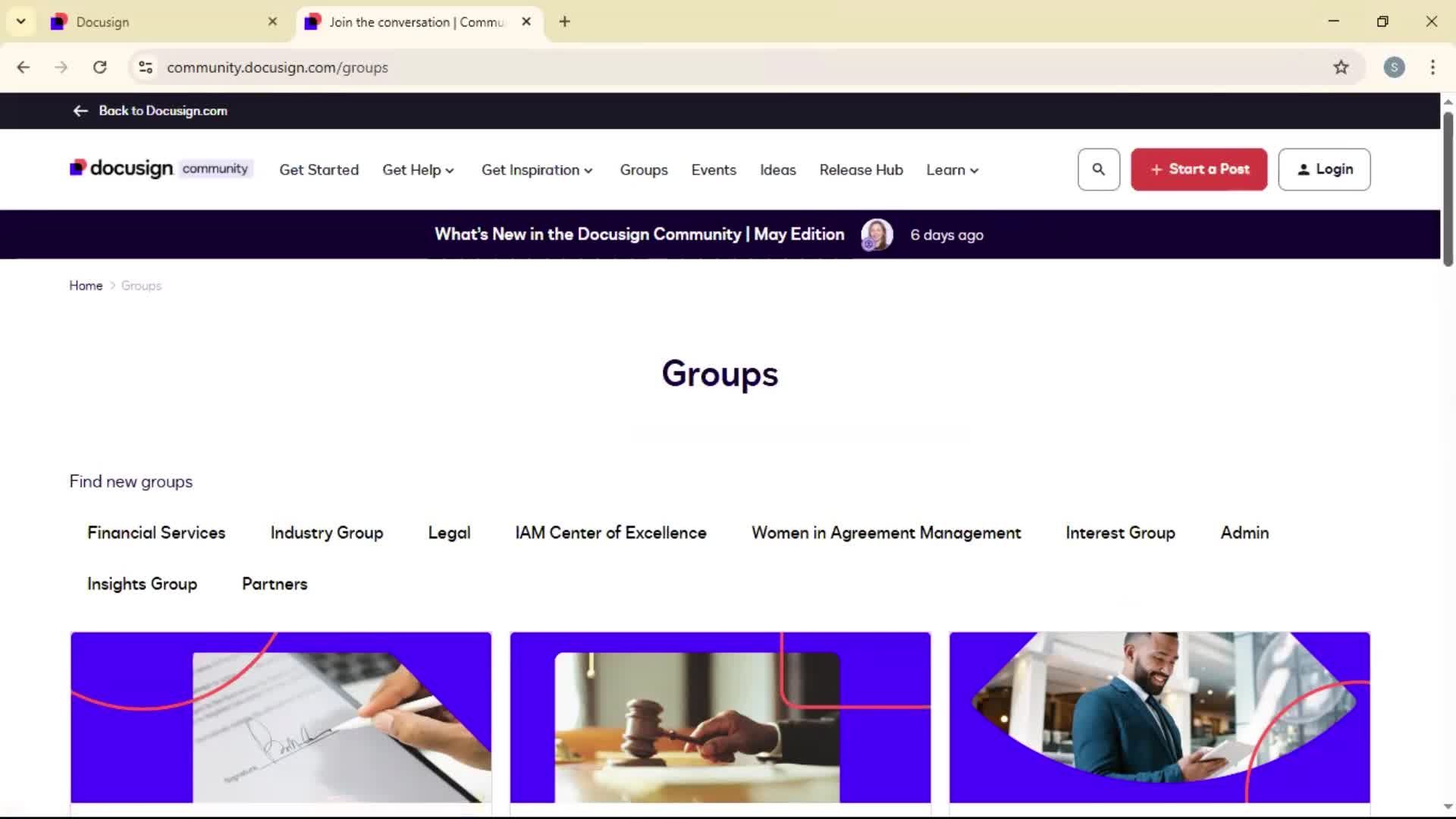Open the Chrome profile avatar
Image resolution: width=1456 pixels, height=819 pixels.
[1394, 67]
